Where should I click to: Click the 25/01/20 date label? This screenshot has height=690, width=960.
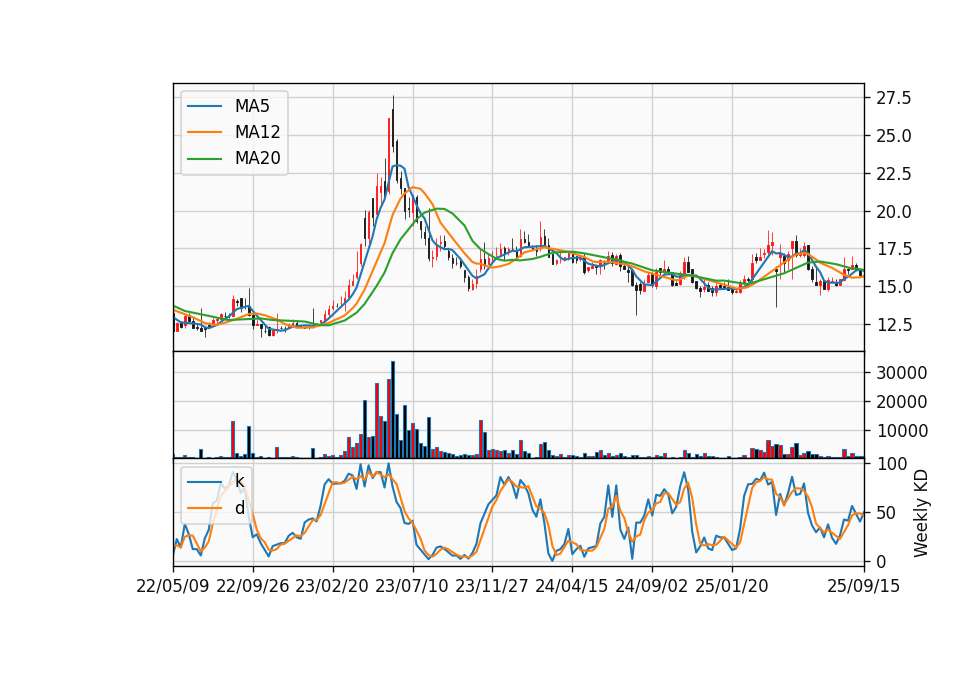point(732,586)
